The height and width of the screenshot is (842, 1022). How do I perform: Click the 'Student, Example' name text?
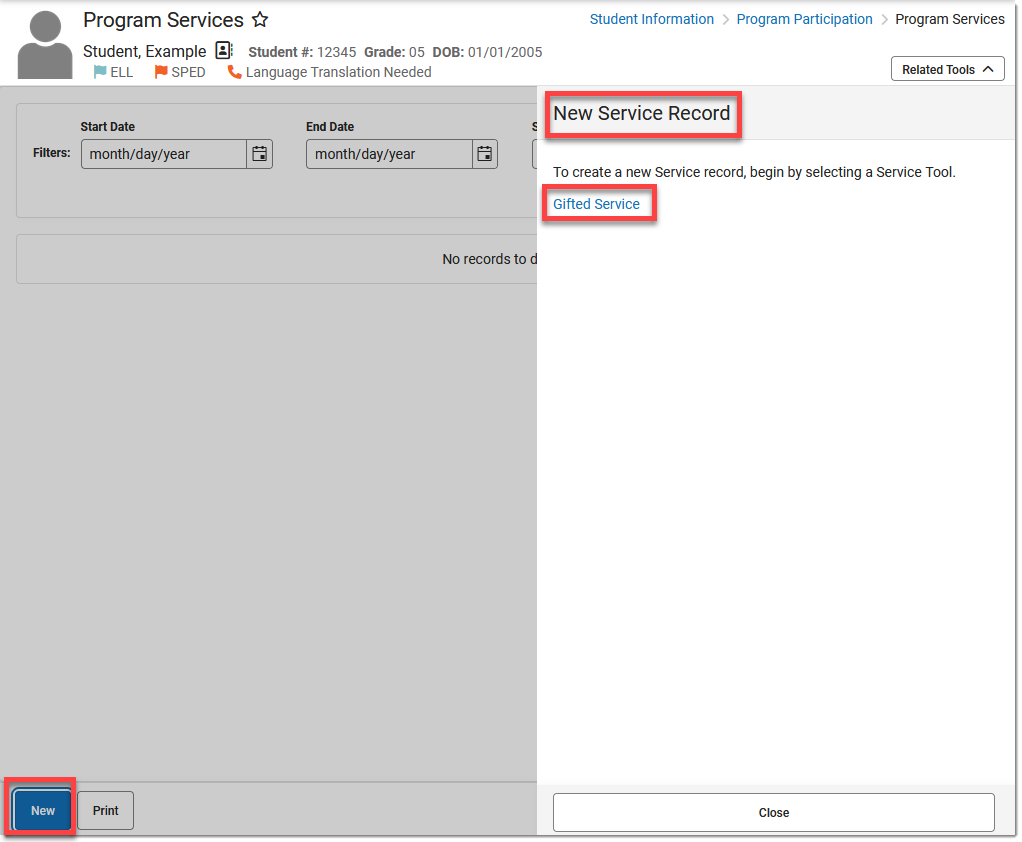(145, 51)
